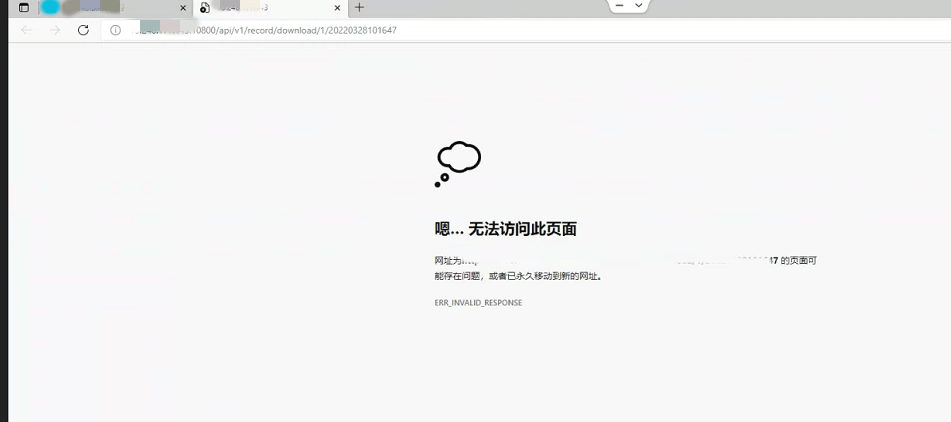
Task: Close the first browser tab
Action: (x=183, y=8)
